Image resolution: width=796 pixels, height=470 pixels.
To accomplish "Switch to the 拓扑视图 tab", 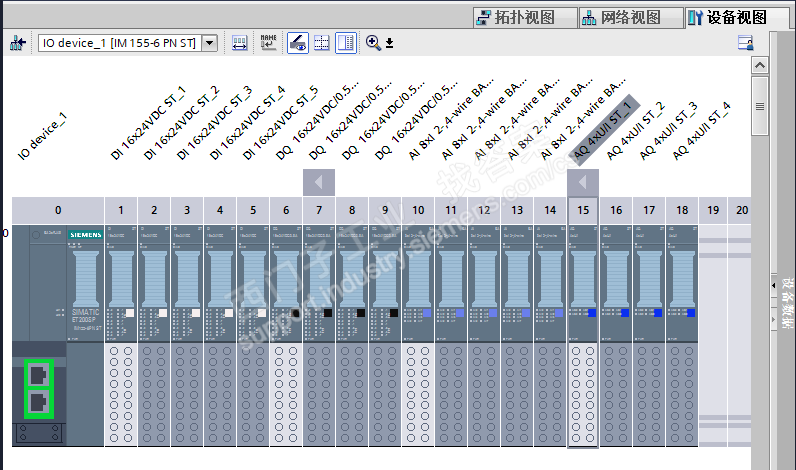I will tap(525, 18).
